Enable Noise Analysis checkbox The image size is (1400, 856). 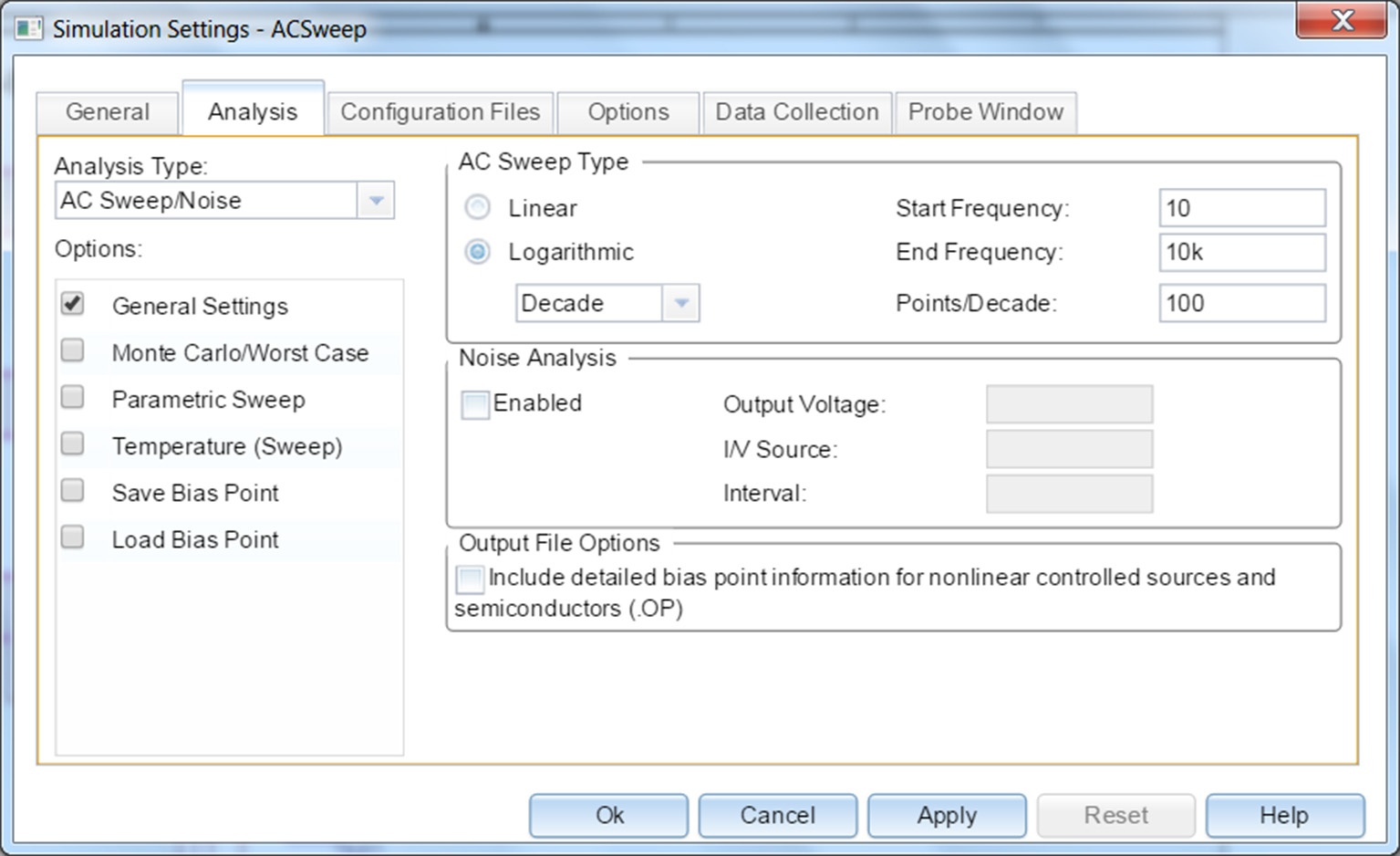pos(474,404)
